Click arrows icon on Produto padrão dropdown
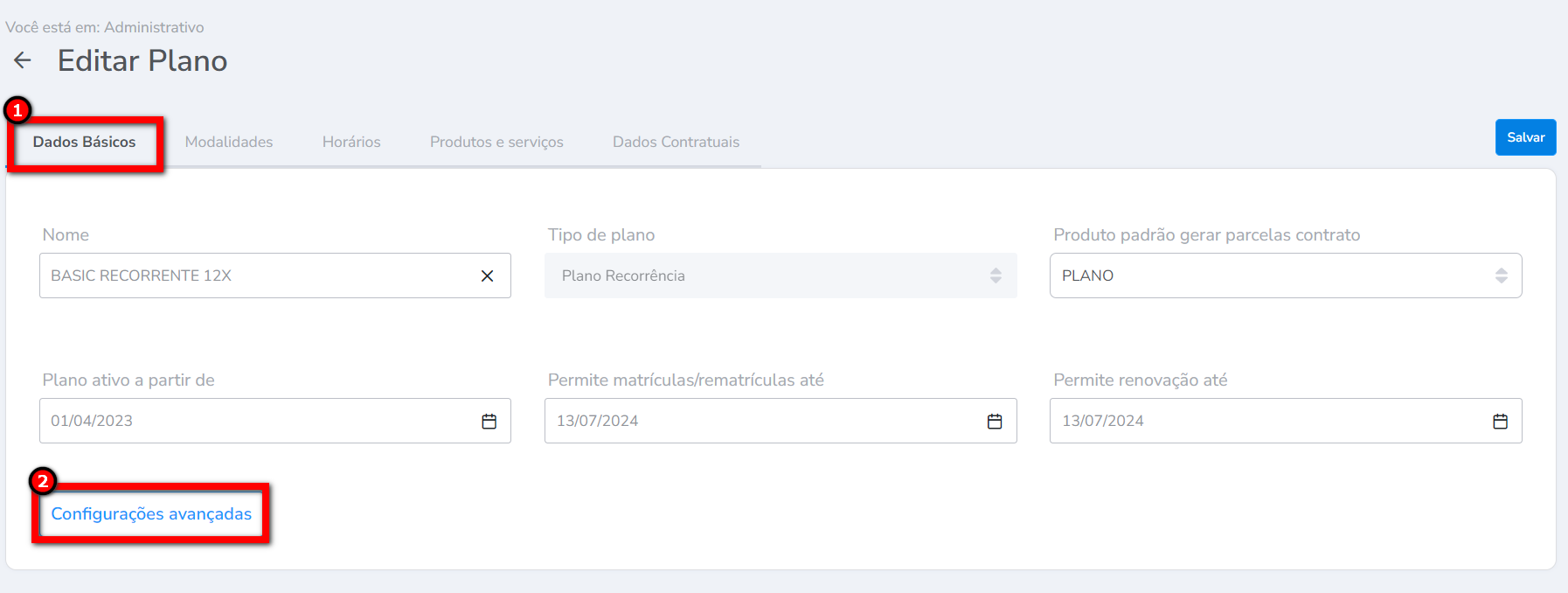The image size is (1568, 593). [1502, 276]
